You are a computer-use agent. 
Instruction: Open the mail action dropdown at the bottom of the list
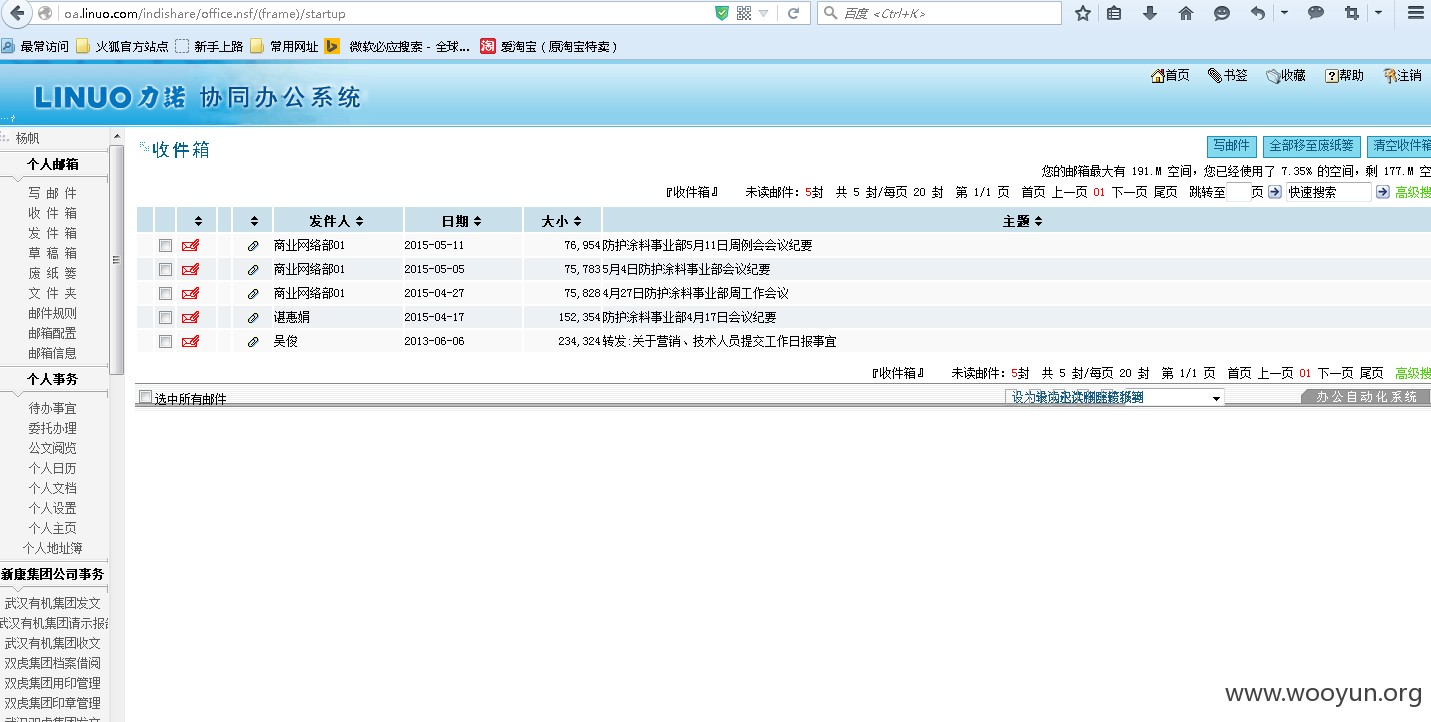1115,397
